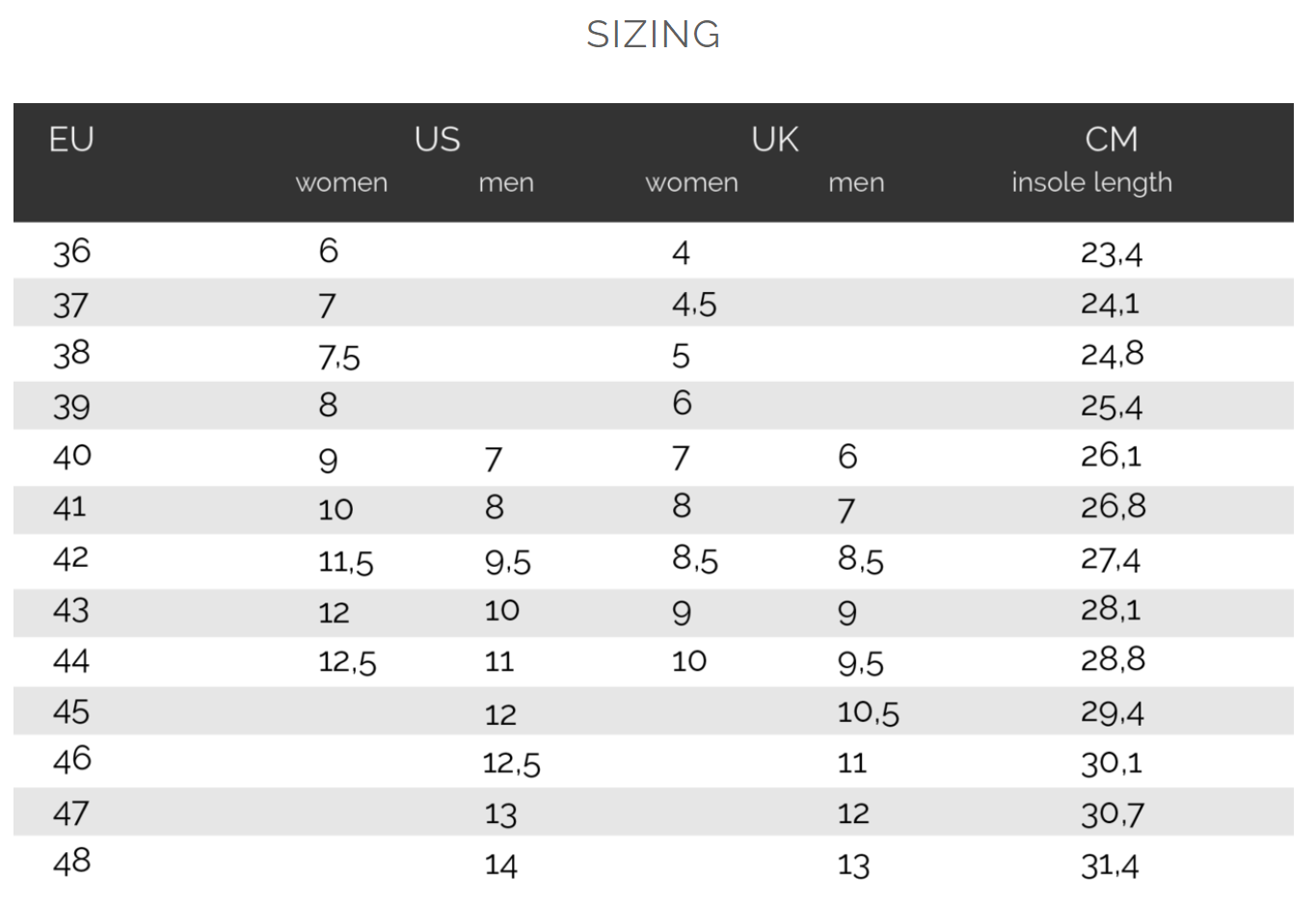The height and width of the screenshot is (907, 1316).
Task: Click insole length 26,8 value
Action: (1113, 506)
